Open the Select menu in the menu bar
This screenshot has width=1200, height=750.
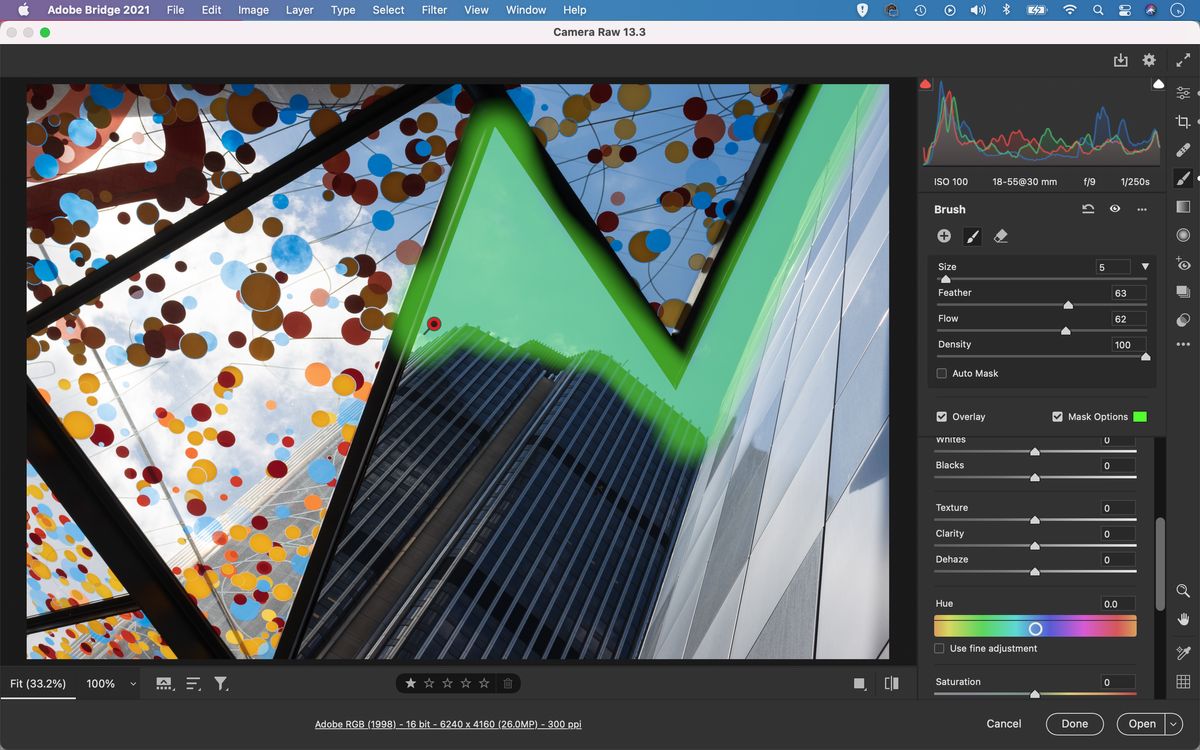[x=387, y=10]
